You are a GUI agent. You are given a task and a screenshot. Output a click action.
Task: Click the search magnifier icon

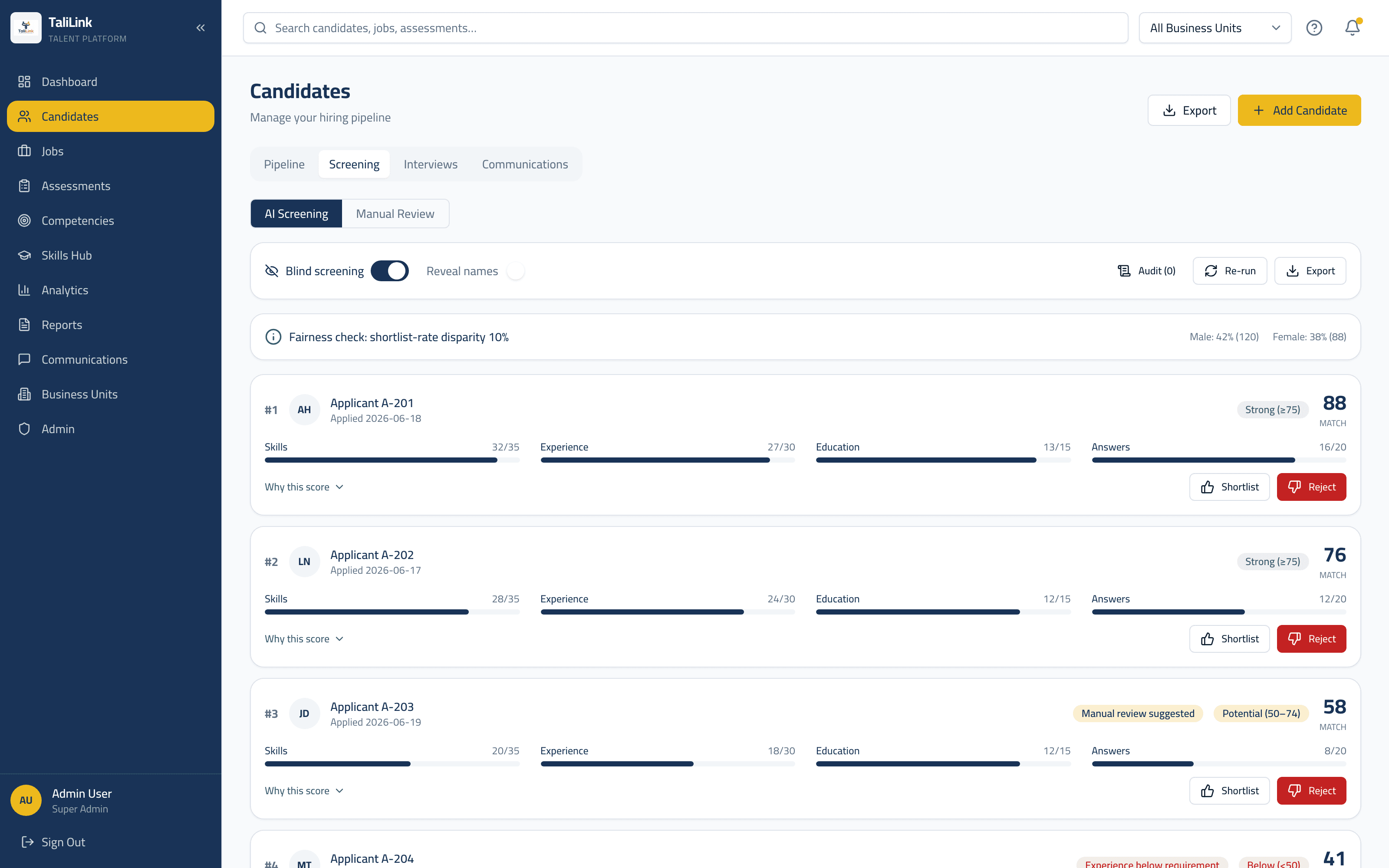pos(260,27)
